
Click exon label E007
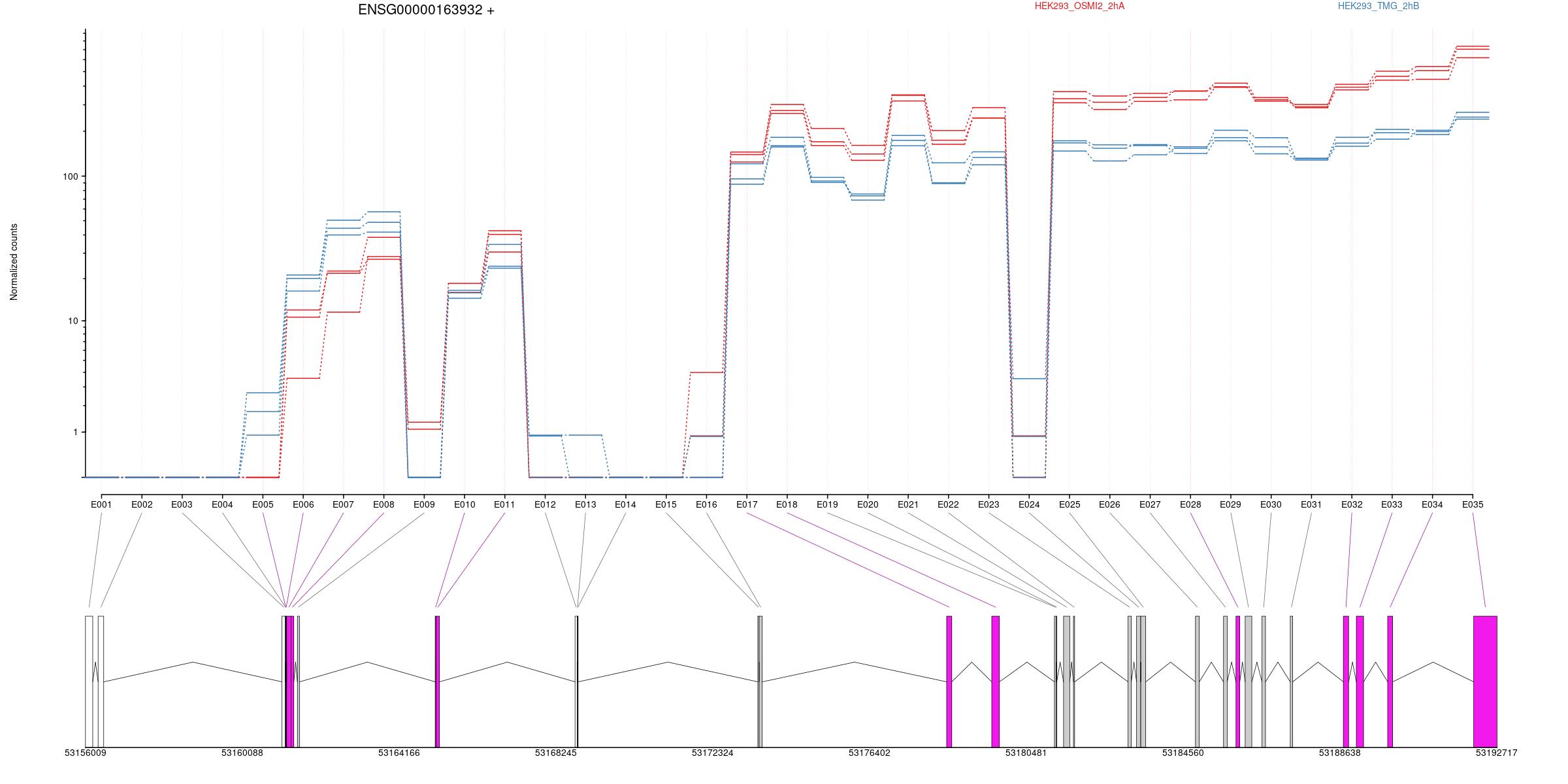pos(343,504)
